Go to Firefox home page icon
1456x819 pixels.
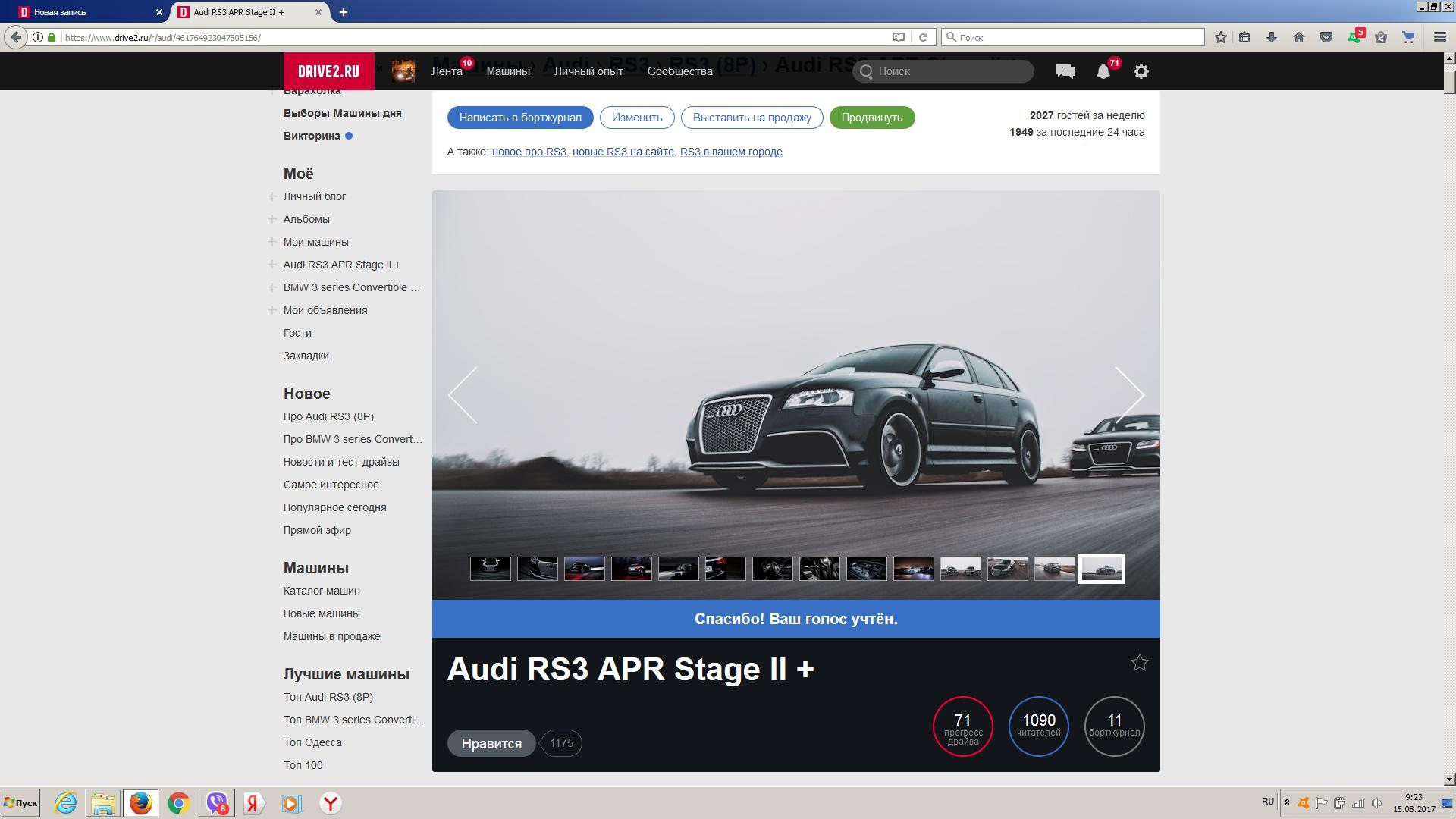tap(1299, 37)
